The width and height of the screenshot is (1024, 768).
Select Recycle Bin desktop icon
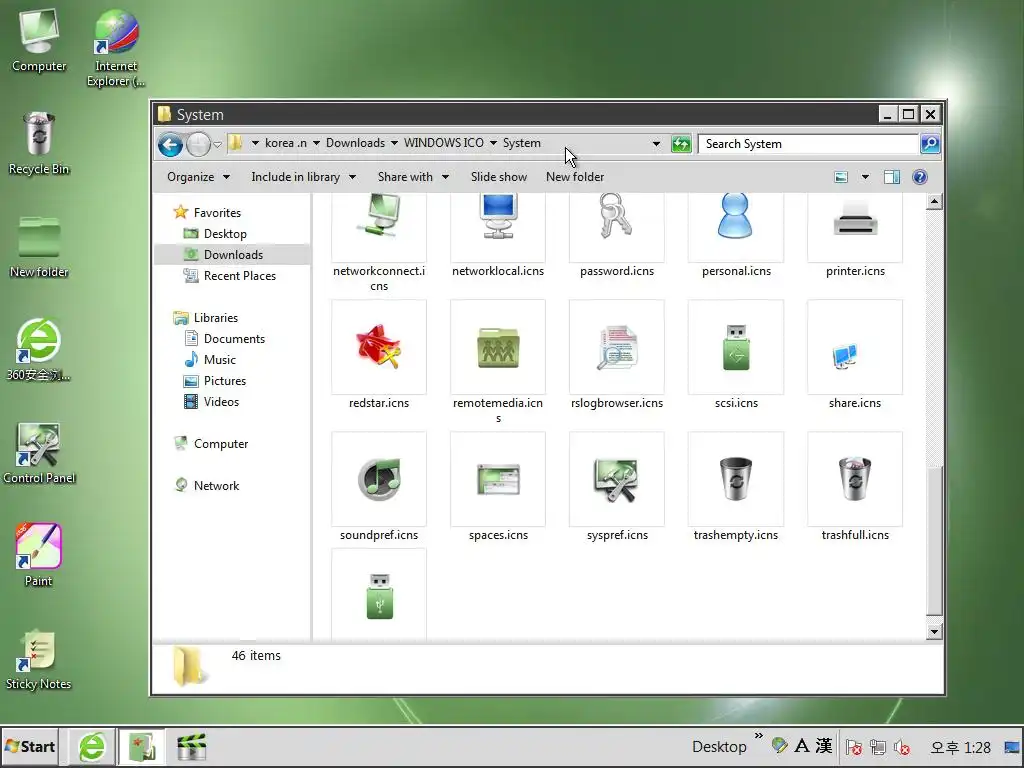[39, 144]
